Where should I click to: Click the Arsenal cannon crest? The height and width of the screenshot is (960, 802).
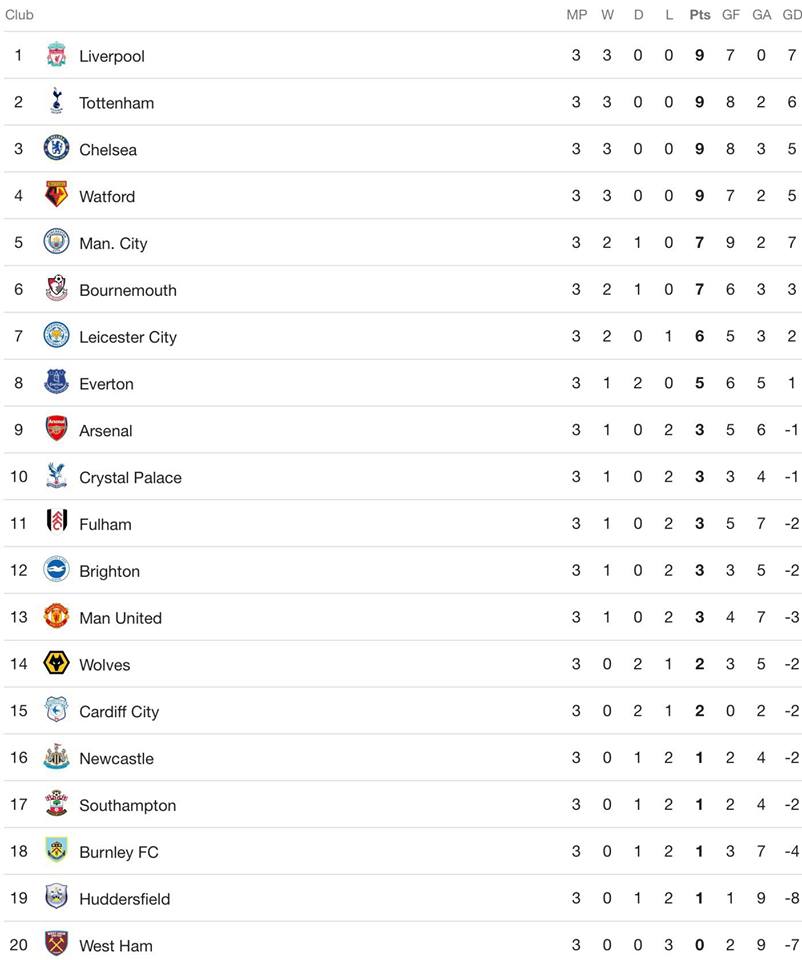(x=56, y=429)
